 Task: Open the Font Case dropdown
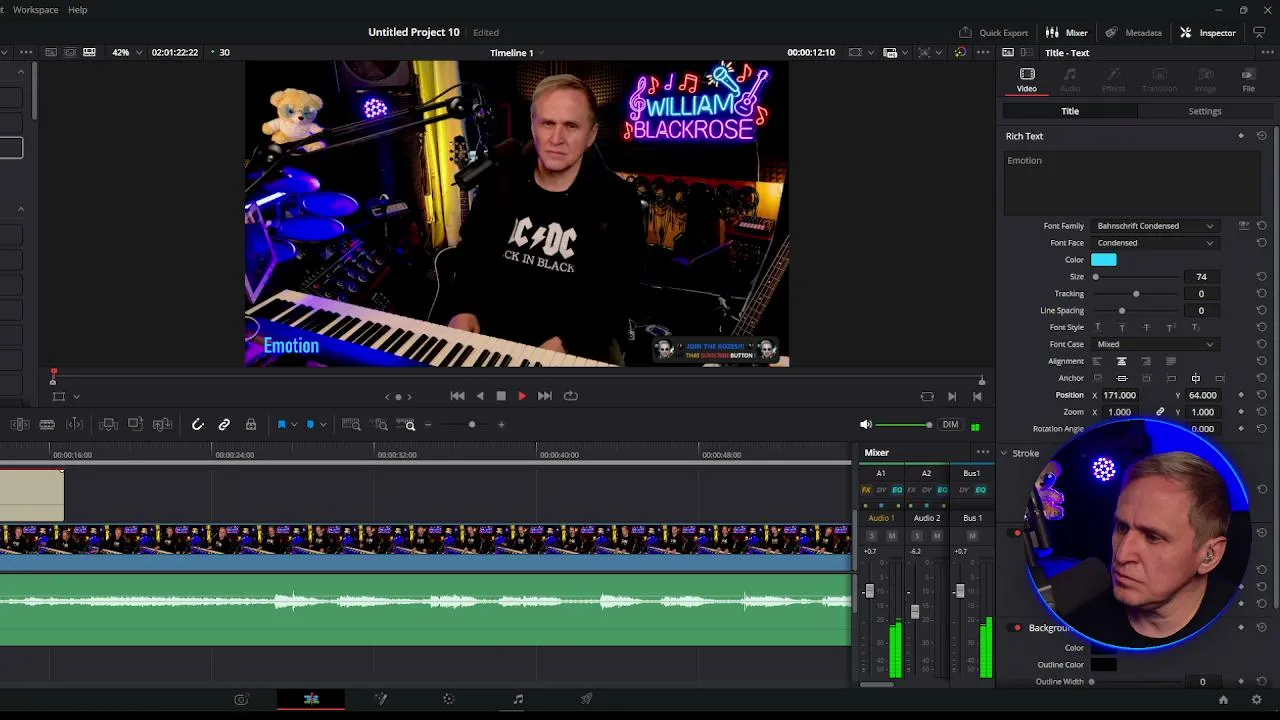(x=1155, y=344)
